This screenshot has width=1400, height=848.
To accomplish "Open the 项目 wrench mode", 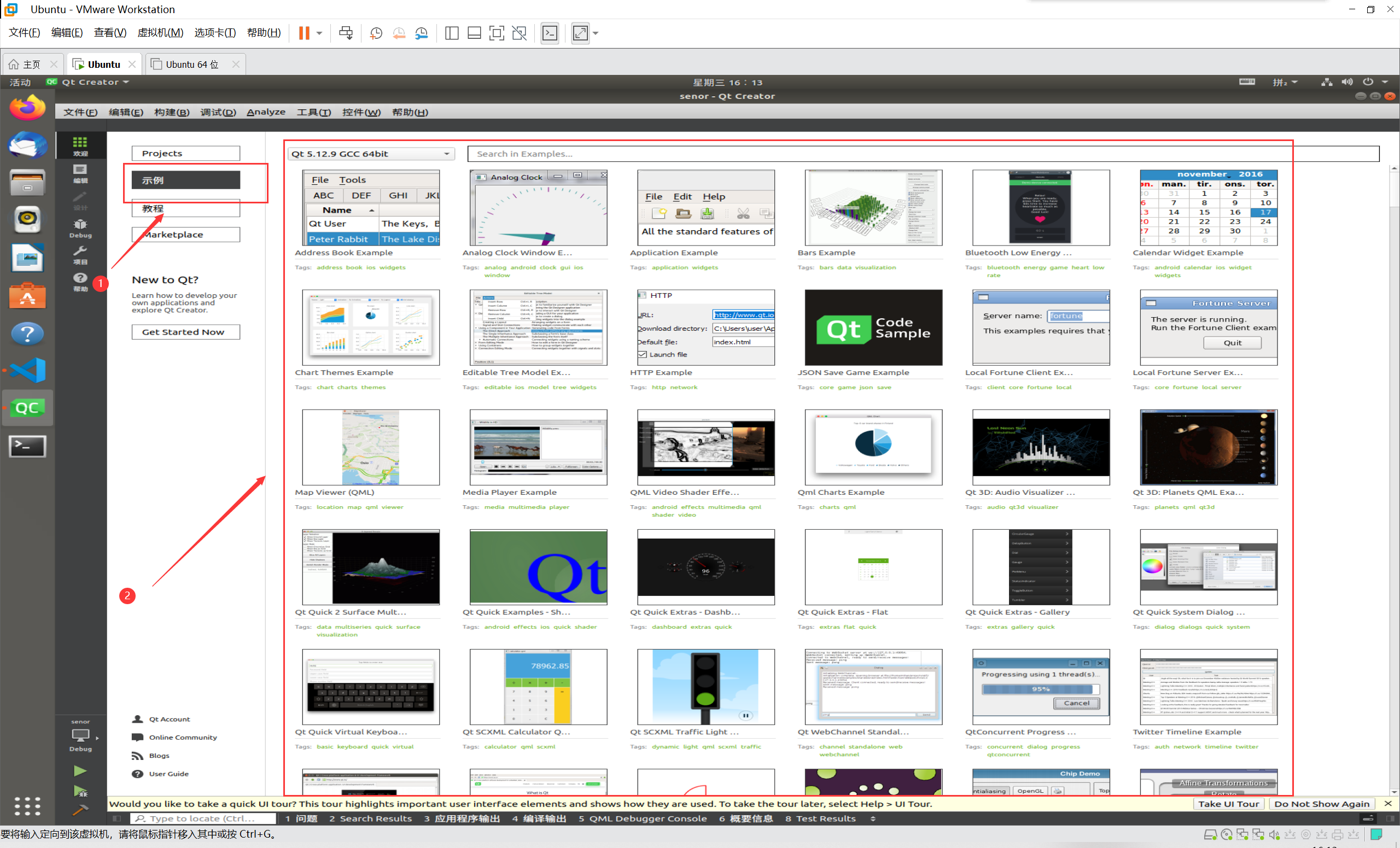I will tap(80, 255).
